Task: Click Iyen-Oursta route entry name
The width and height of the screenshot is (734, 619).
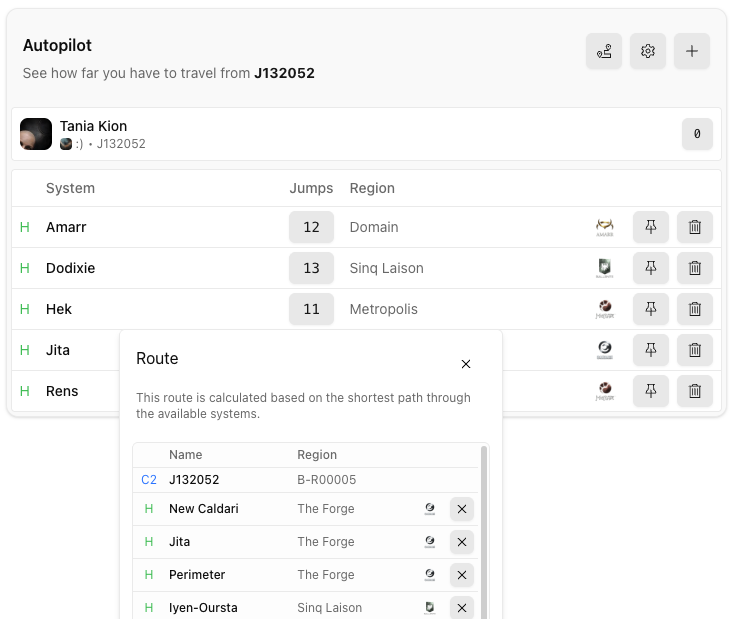Action: click(x=203, y=608)
